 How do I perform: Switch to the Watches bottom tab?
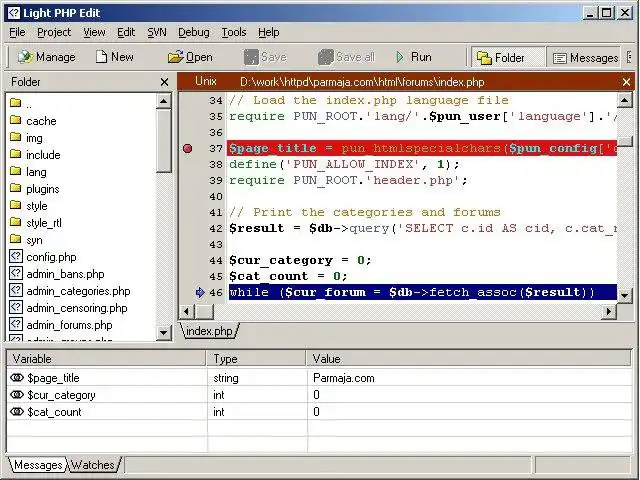(x=93, y=465)
